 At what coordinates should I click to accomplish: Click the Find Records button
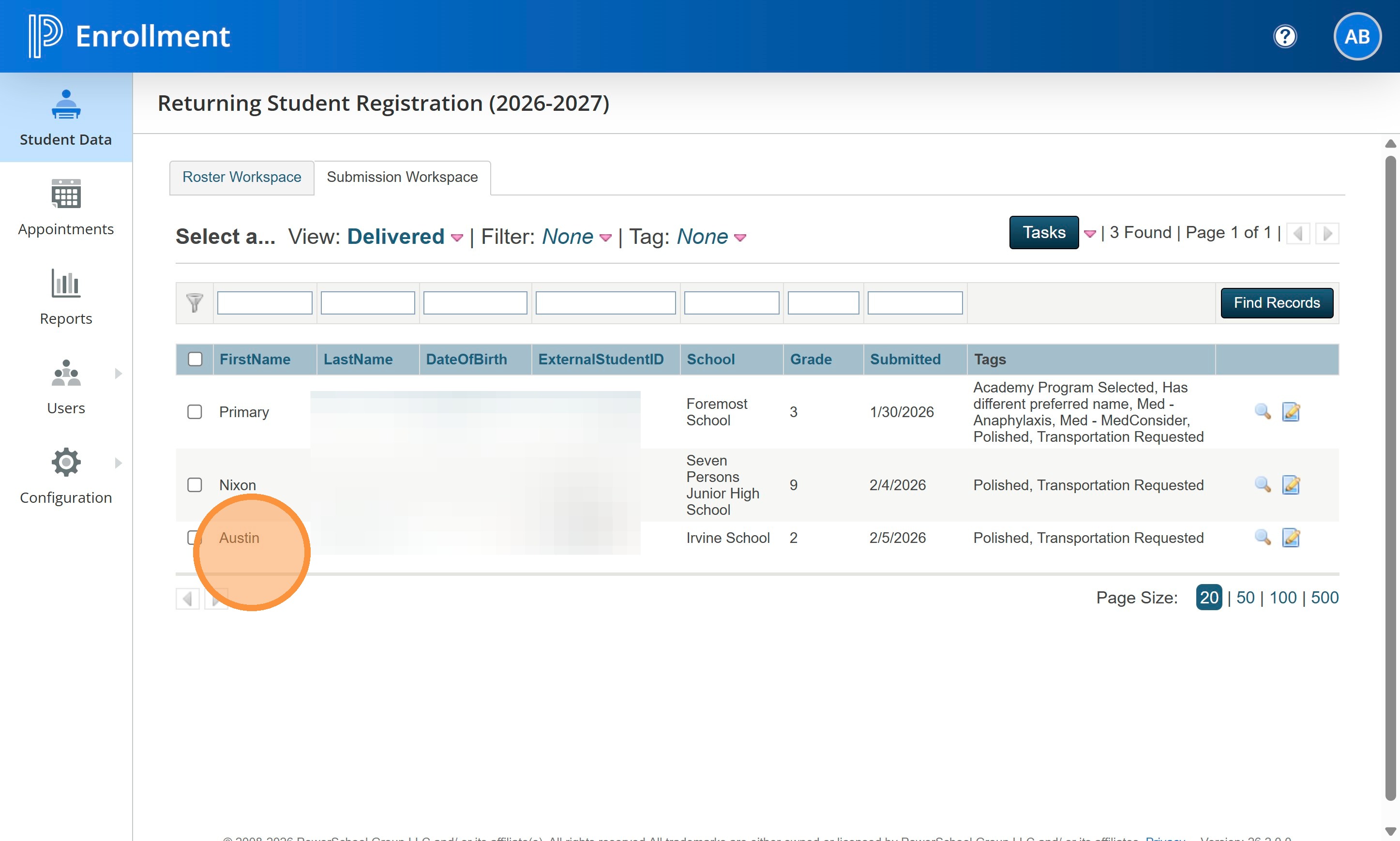tap(1277, 303)
